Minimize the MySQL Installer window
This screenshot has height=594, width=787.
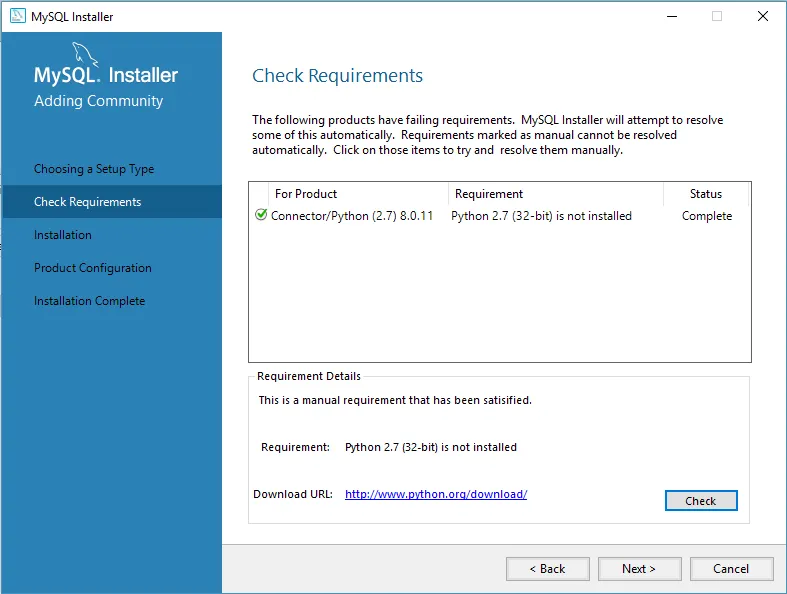click(672, 17)
